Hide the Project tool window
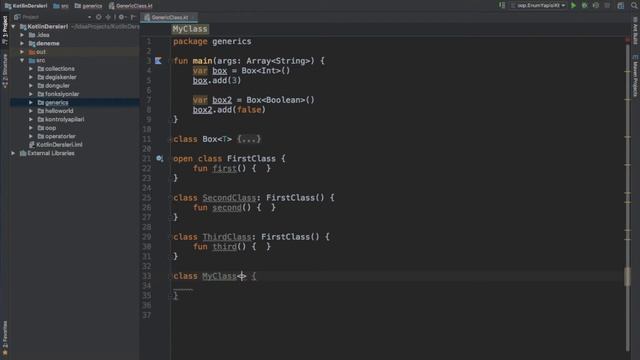This screenshot has height=360, width=640. click(x=133, y=17)
